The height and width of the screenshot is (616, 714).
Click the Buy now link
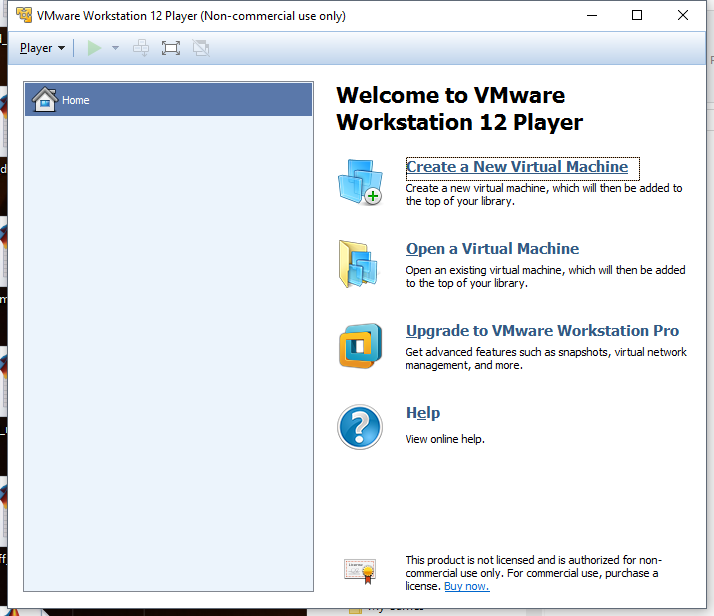click(x=467, y=586)
